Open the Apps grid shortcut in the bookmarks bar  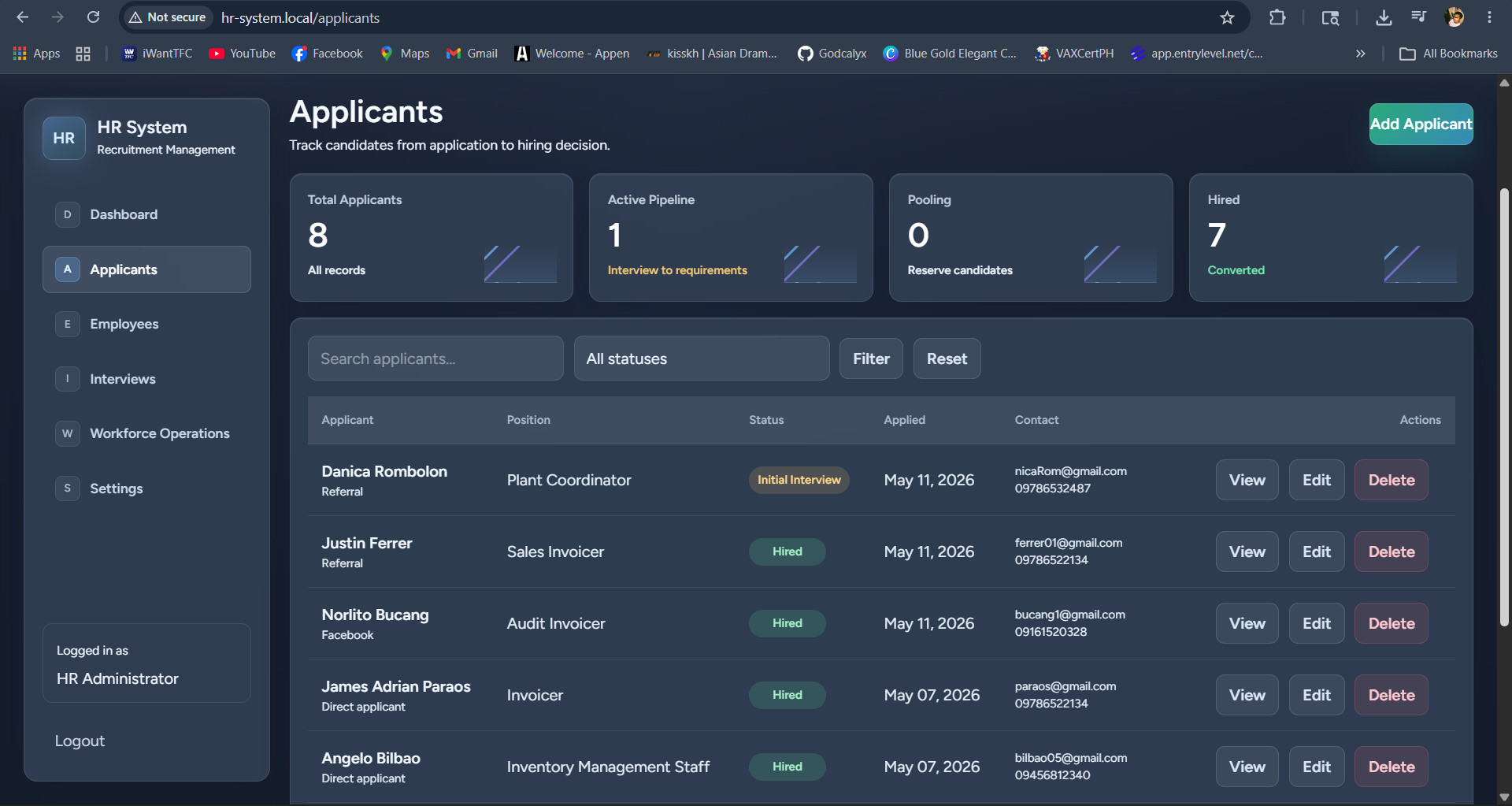click(x=37, y=54)
